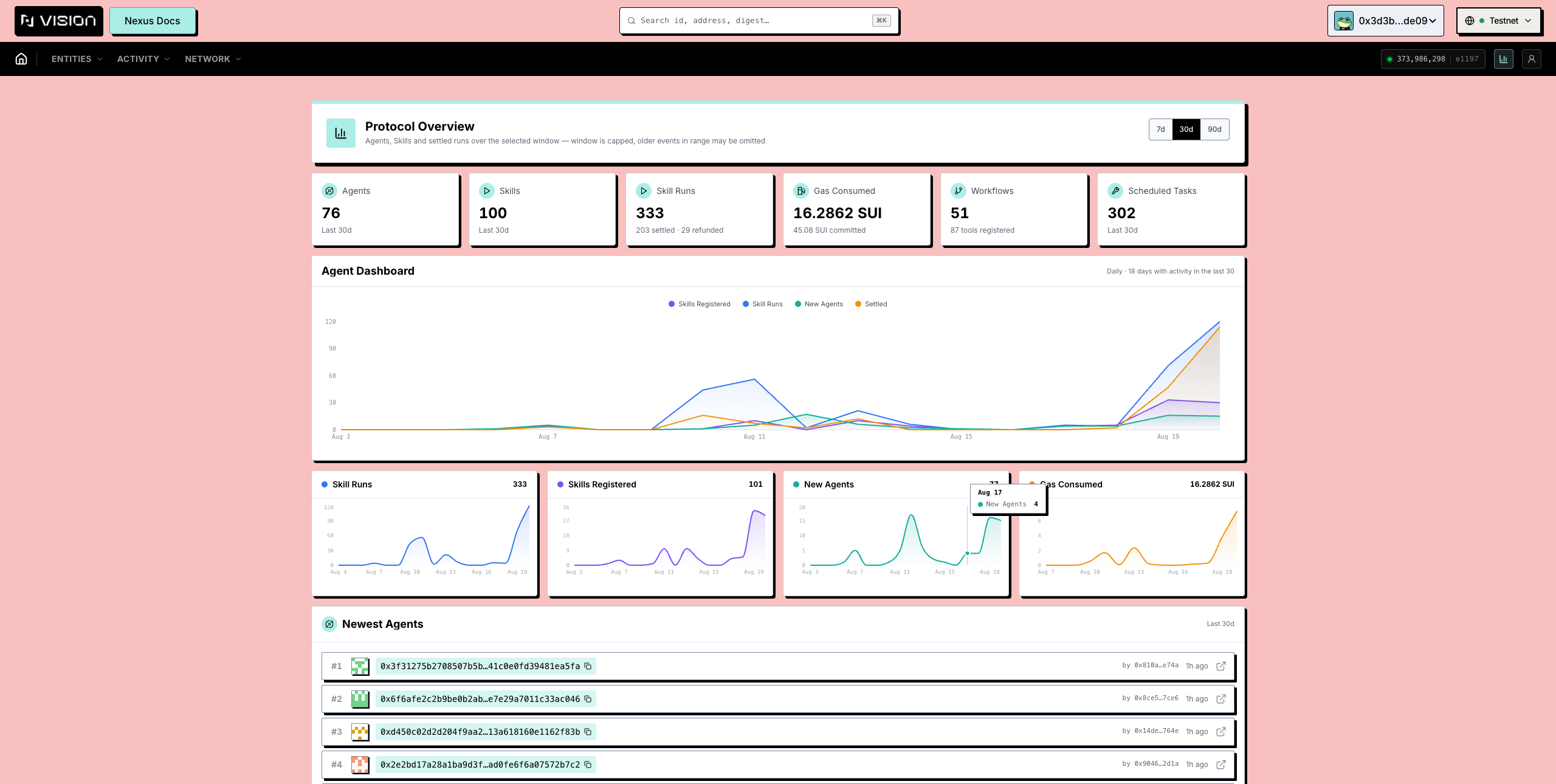The width and height of the screenshot is (1556, 784).
Task: Open the Skill Runs stat card
Action: point(700,210)
